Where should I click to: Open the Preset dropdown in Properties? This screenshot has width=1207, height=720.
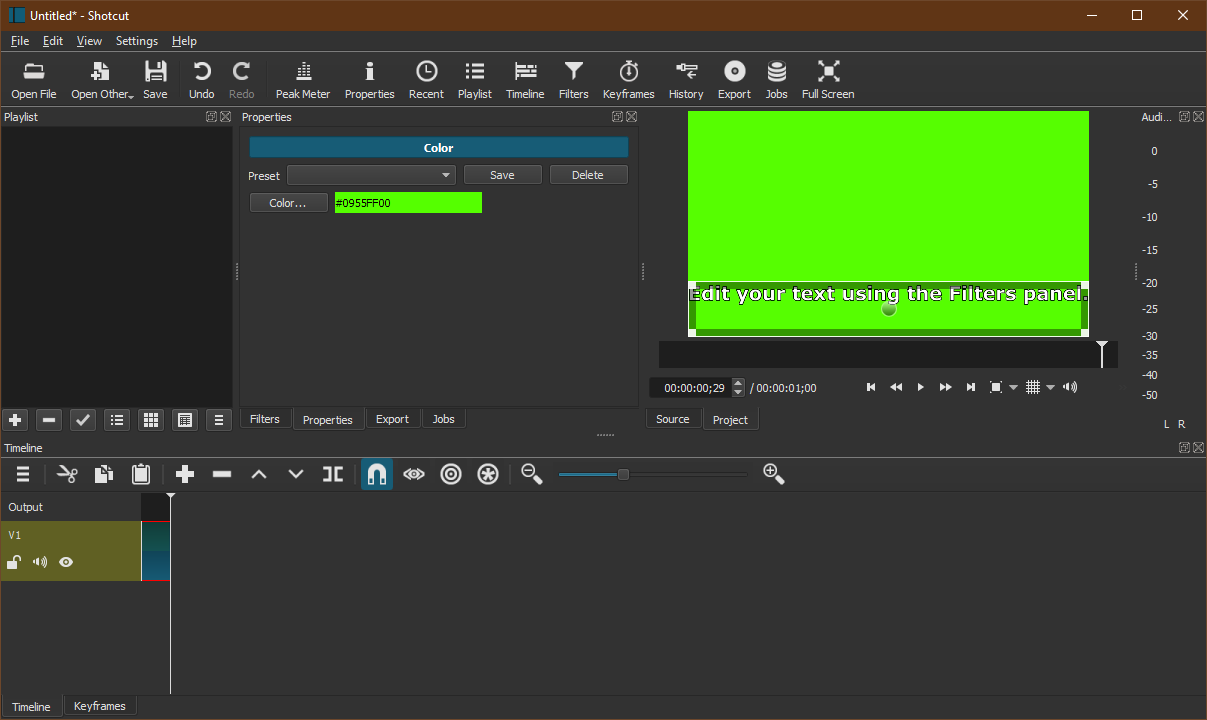(371, 175)
